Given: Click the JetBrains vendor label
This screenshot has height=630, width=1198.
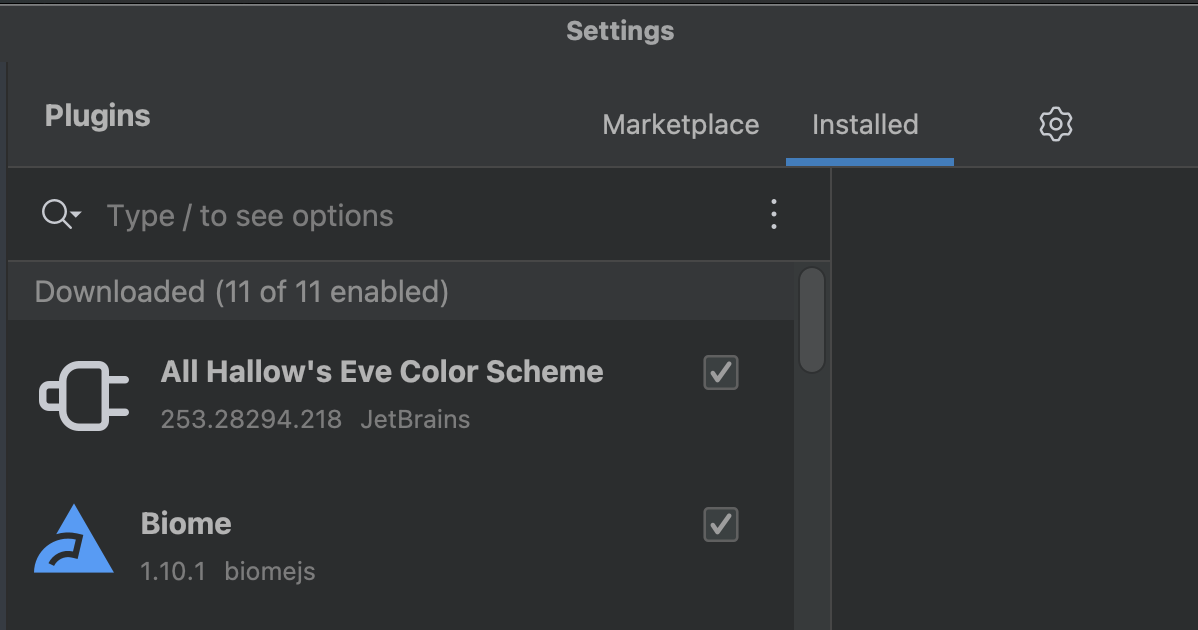Looking at the screenshot, I should pos(415,419).
